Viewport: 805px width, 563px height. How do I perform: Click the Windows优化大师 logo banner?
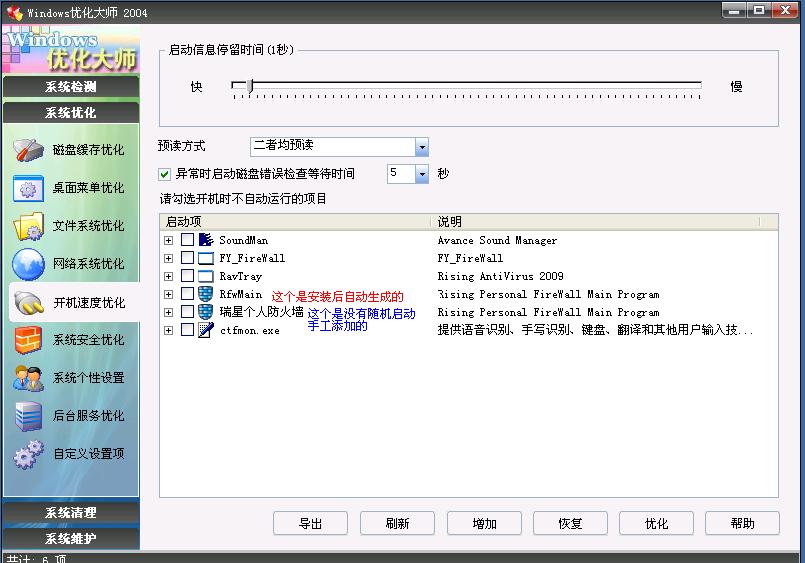click(x=71, y=49)
